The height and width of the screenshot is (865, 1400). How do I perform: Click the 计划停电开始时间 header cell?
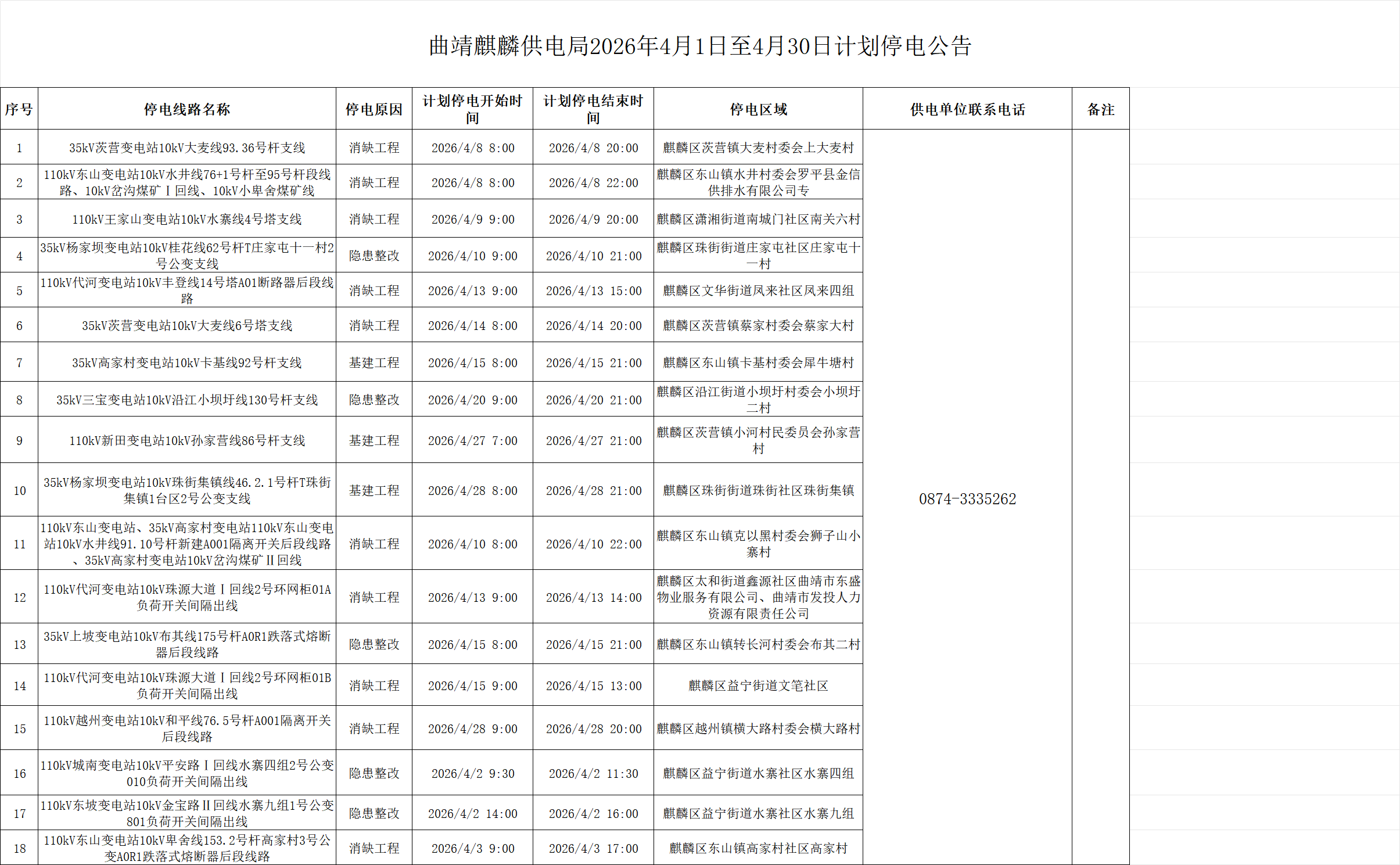pyautogui.click(x=472, y=109)
